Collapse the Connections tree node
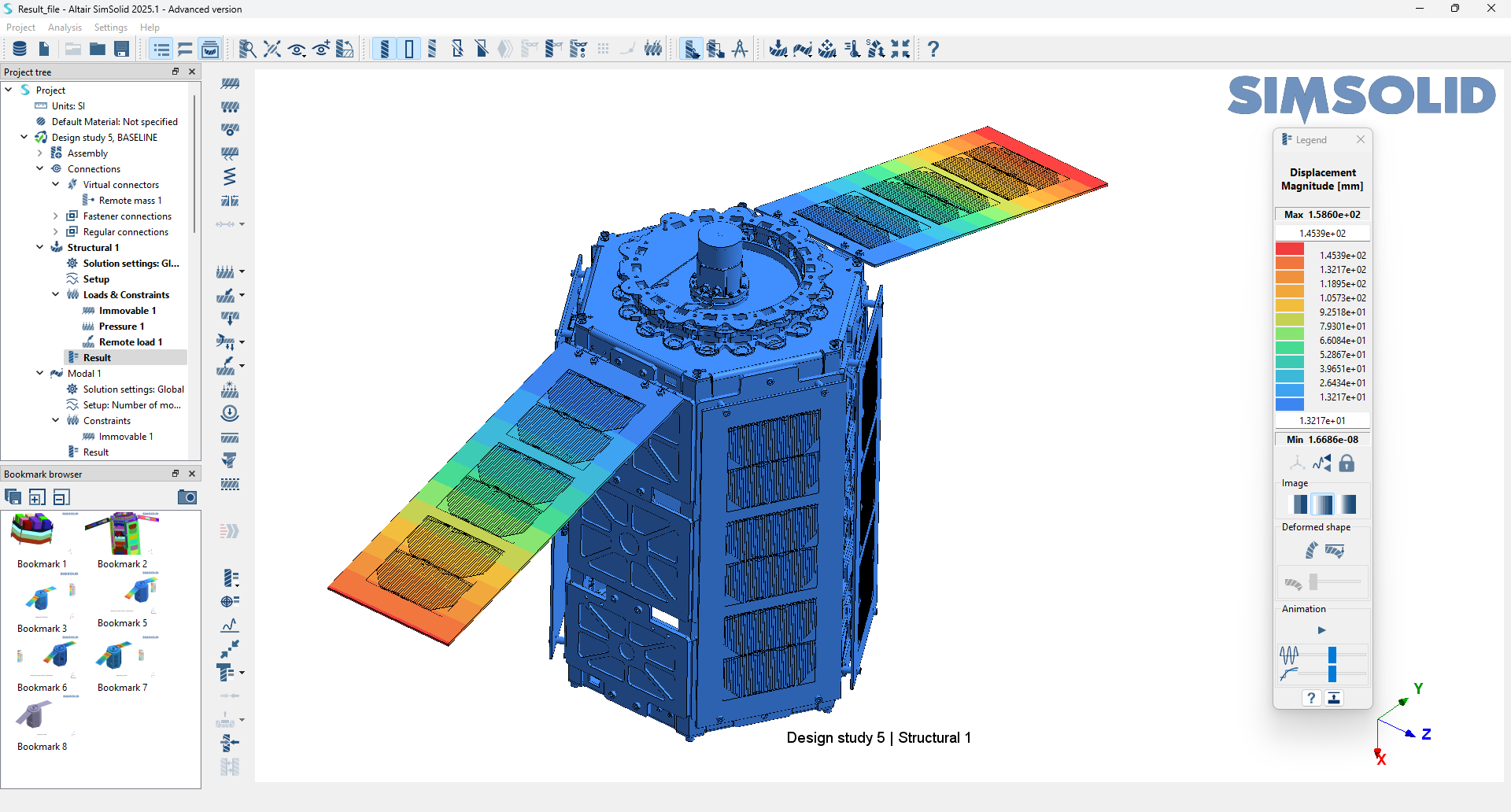The height and width of the screenshot is (812, 1511). (40, 168)
